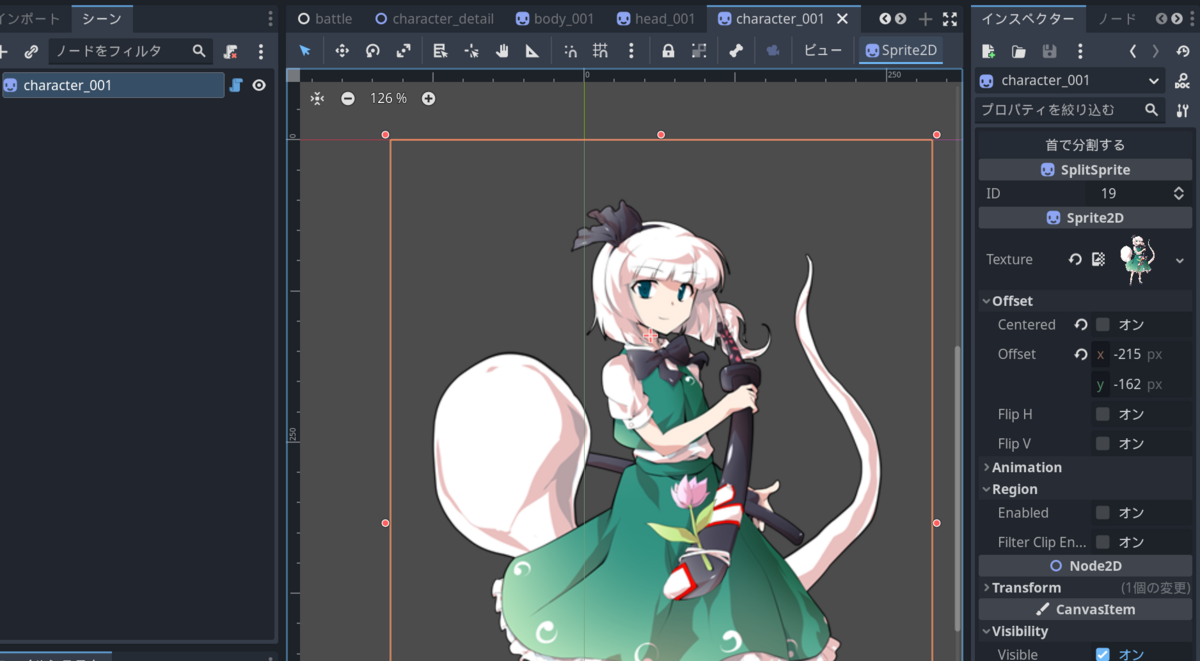Open documentation with DOC icon
This screenshot has width=1200, height=661.
(x=1183, y=81)
